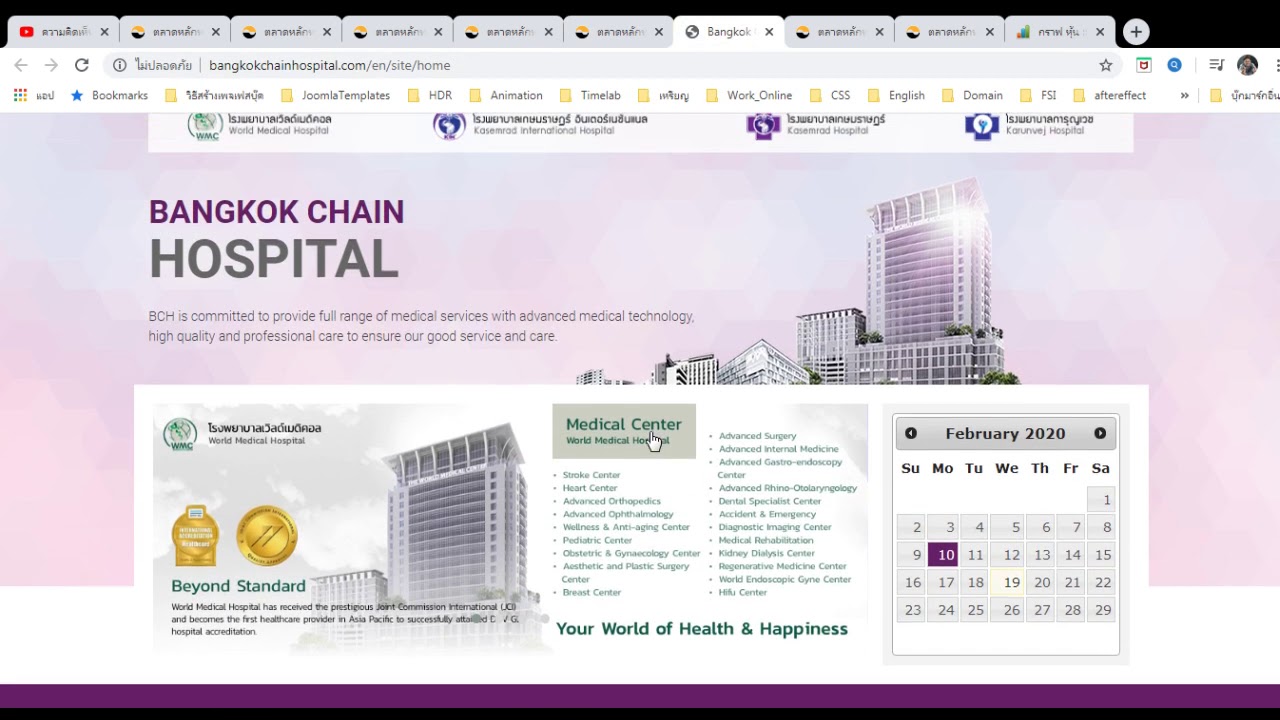The height and width of the screenshot is (720, 1280).
Task: Click the Medical Center heading on banner
Action: tap(623, 424)
